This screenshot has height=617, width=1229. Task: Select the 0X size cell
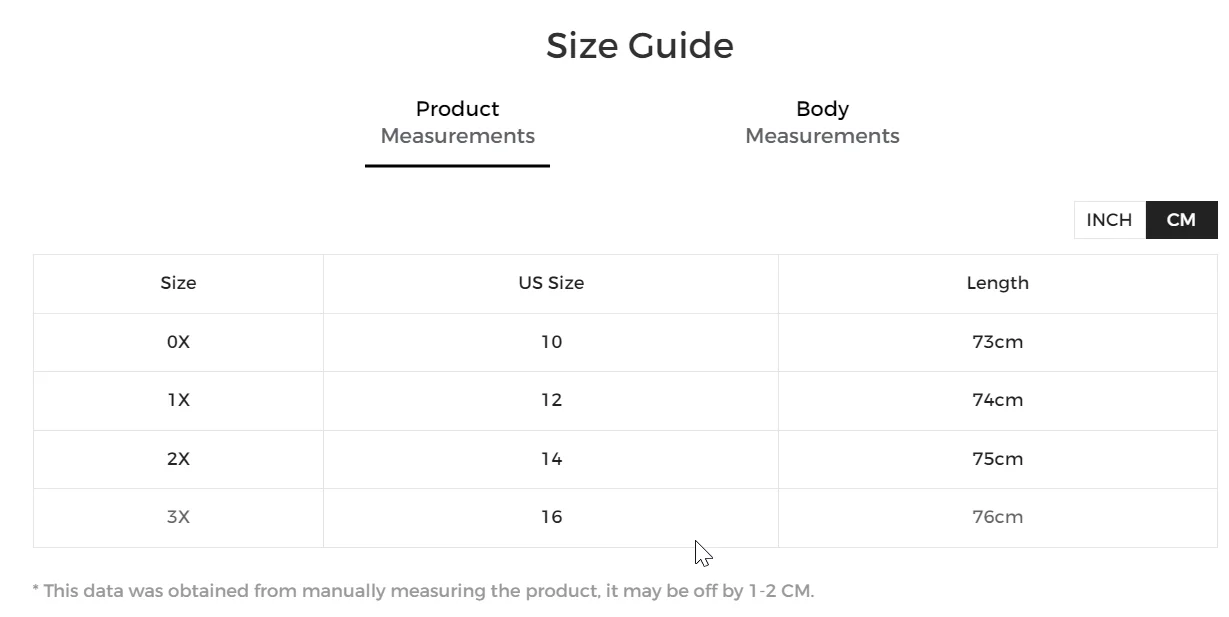178,342
